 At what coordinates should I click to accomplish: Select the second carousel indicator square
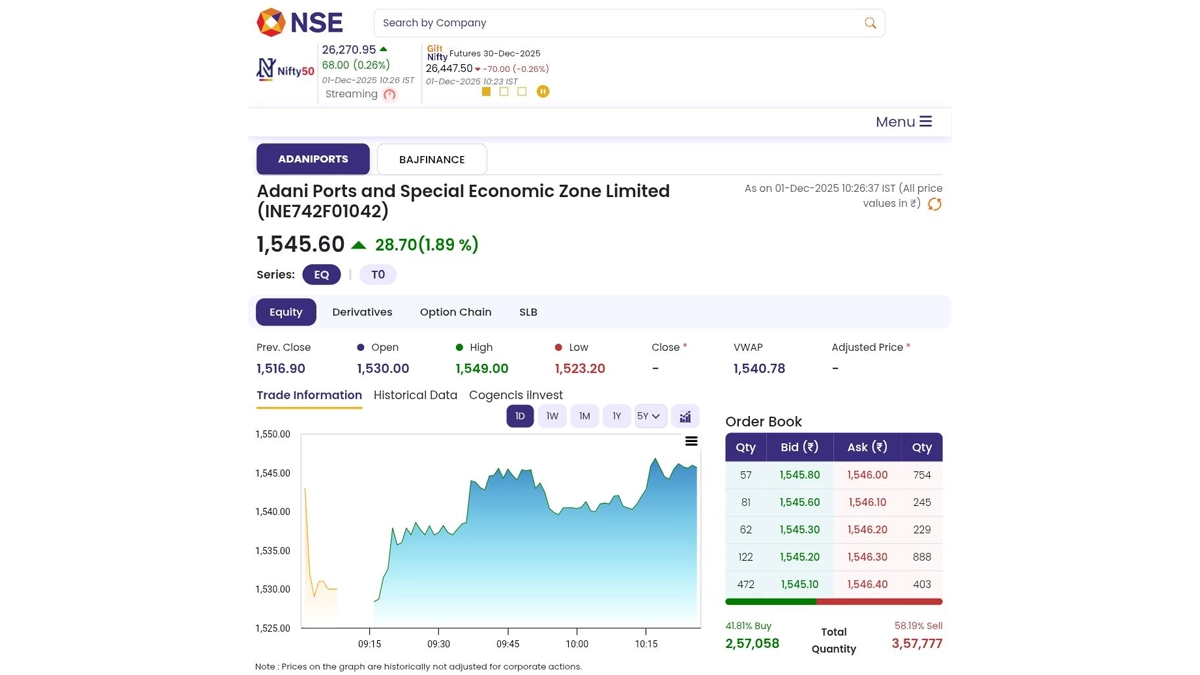(x=504, y=91)
